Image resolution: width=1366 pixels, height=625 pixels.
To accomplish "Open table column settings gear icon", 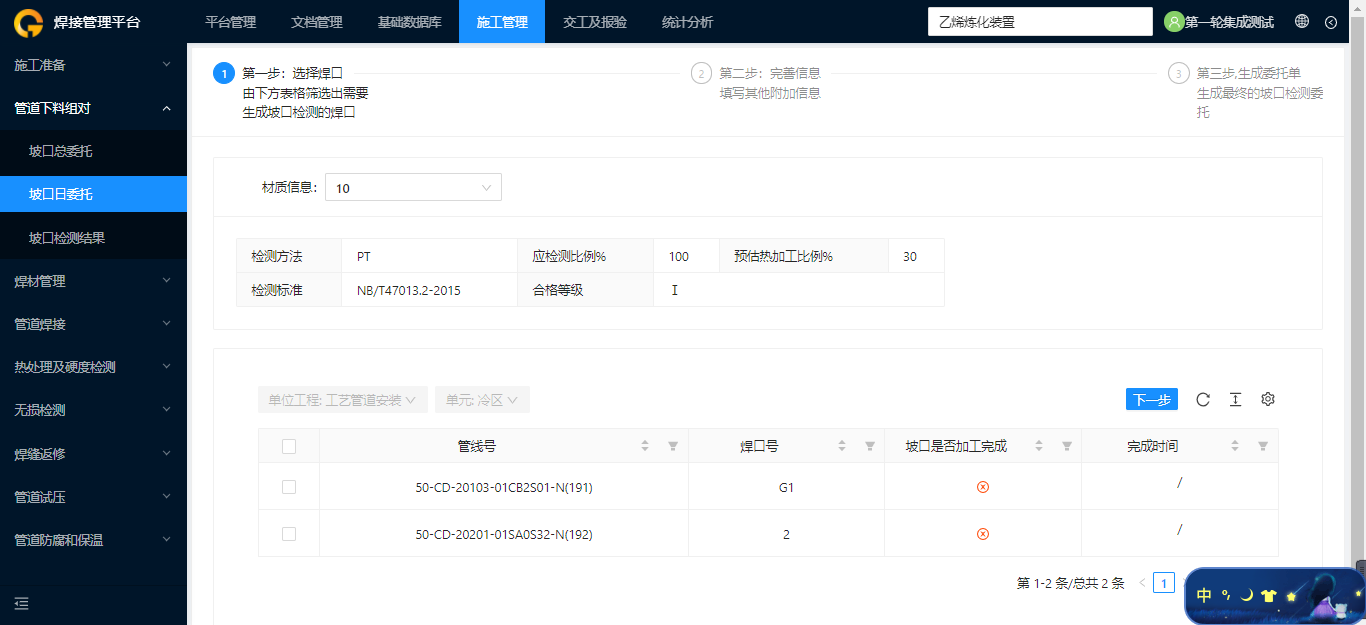I will click(1268, 399).
